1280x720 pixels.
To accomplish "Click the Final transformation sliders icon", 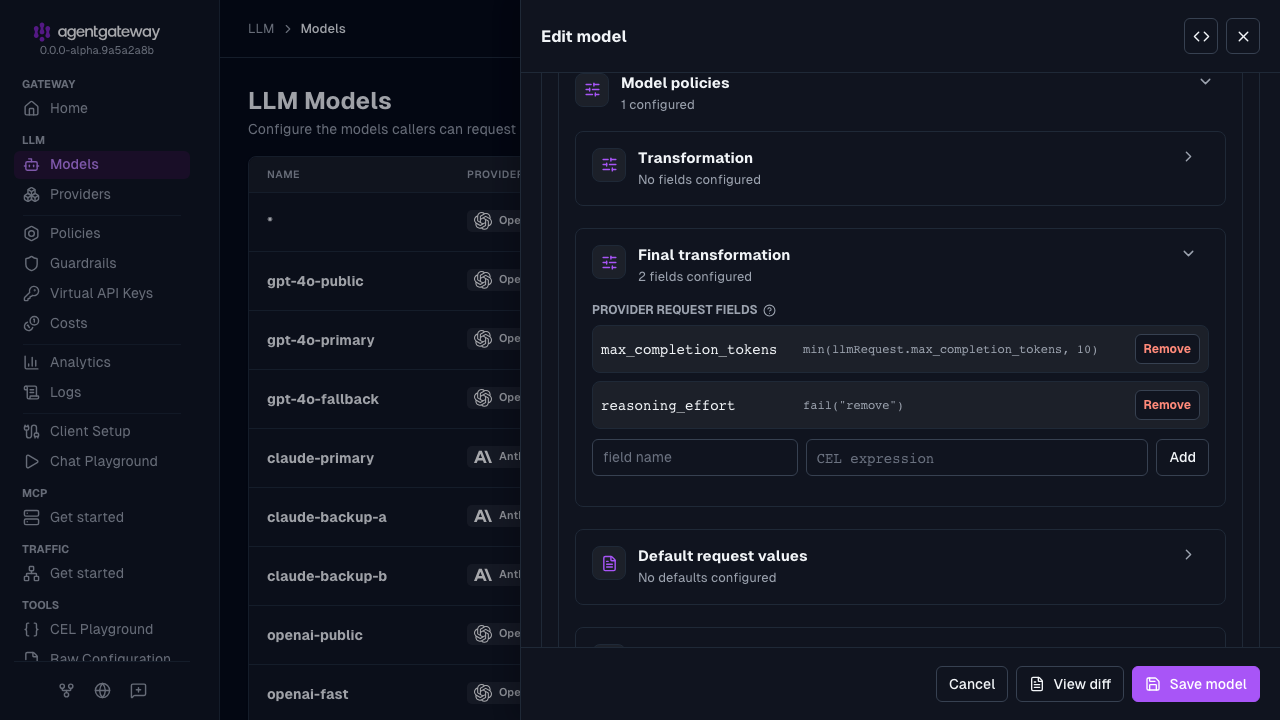I will (609, 262).
